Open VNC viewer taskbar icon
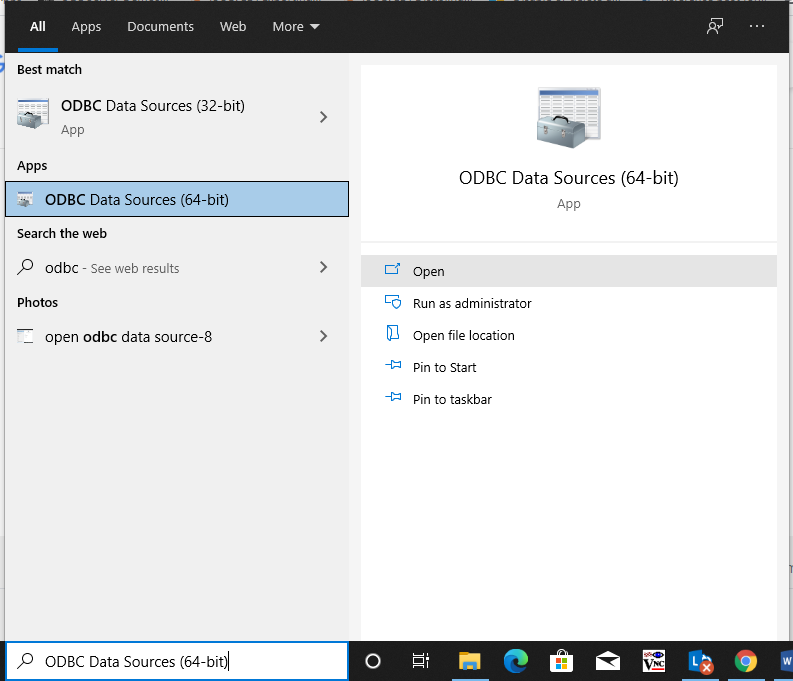The image size is (793, 681). click(653, 661)
